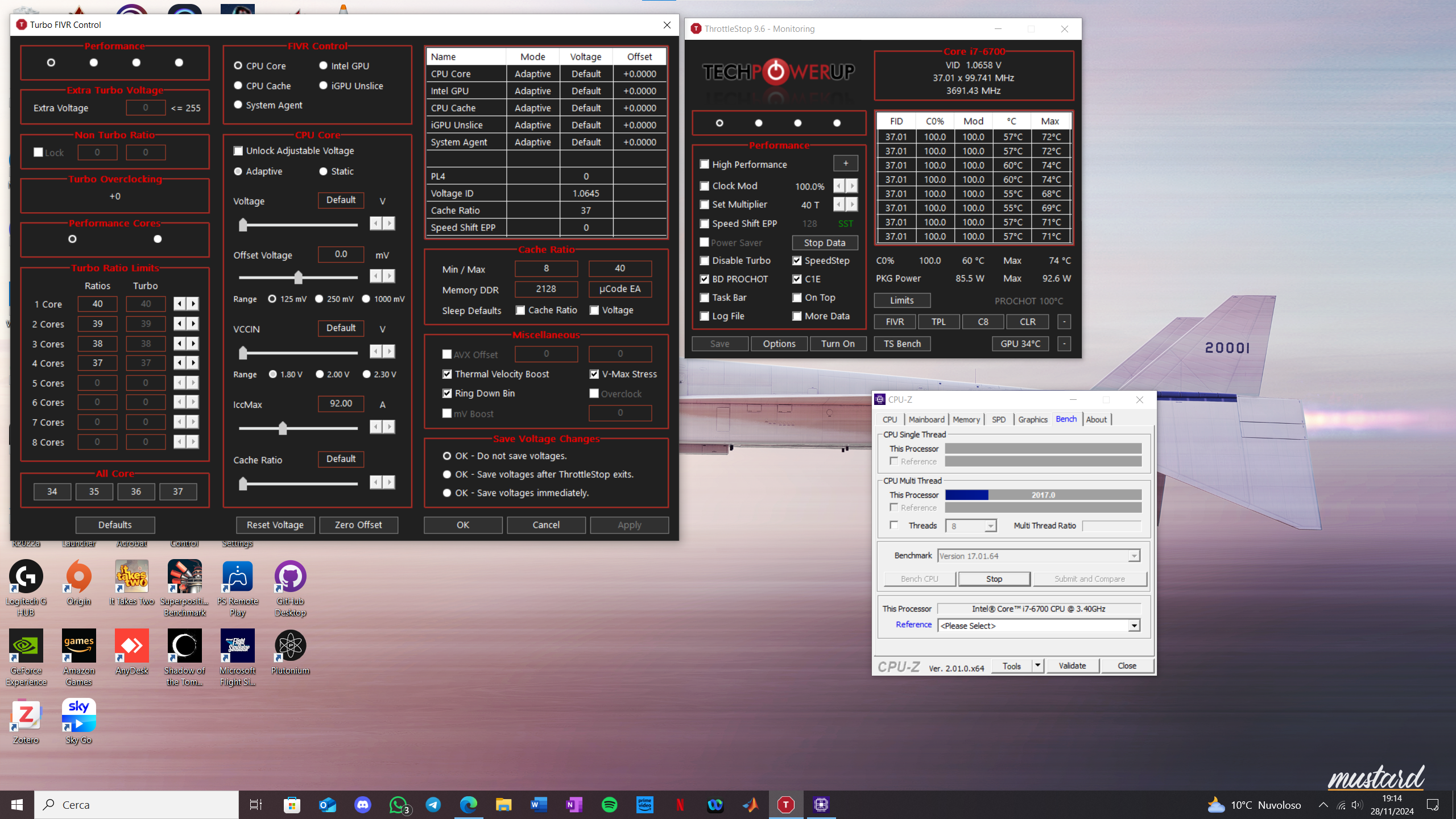Viewport: 1456px width, 819px height.
Task: Open Memory tab in CPU-Z
Action: tap(966, 419)
